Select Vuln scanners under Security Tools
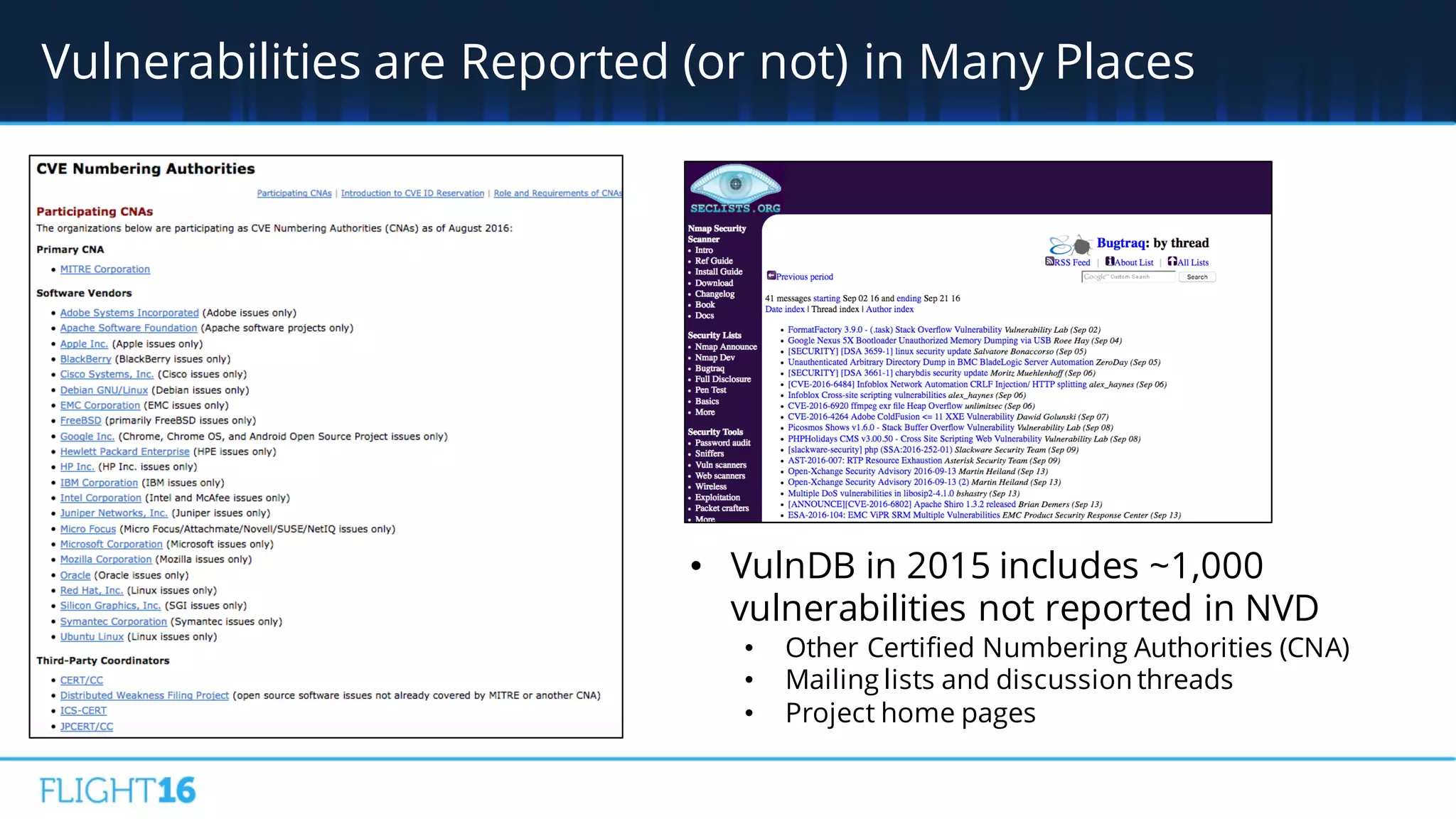 pyautogui.click(x=721, y=465)
